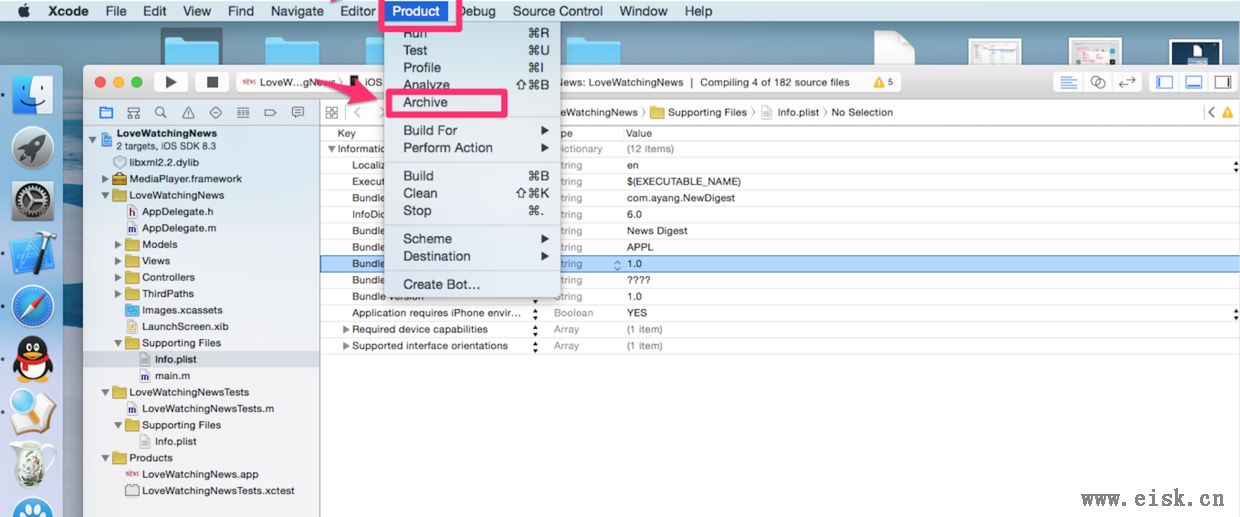The width and height of the screenshot is (1240, 517).
Task: Open the Test navigator diamond icon
Action: (215, 113)
